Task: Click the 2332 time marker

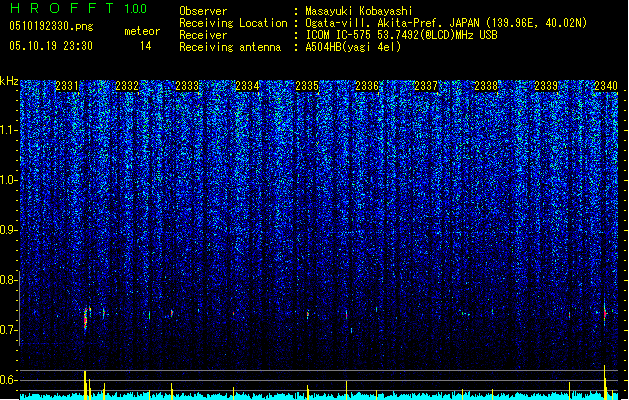Action: coord(127,86)
